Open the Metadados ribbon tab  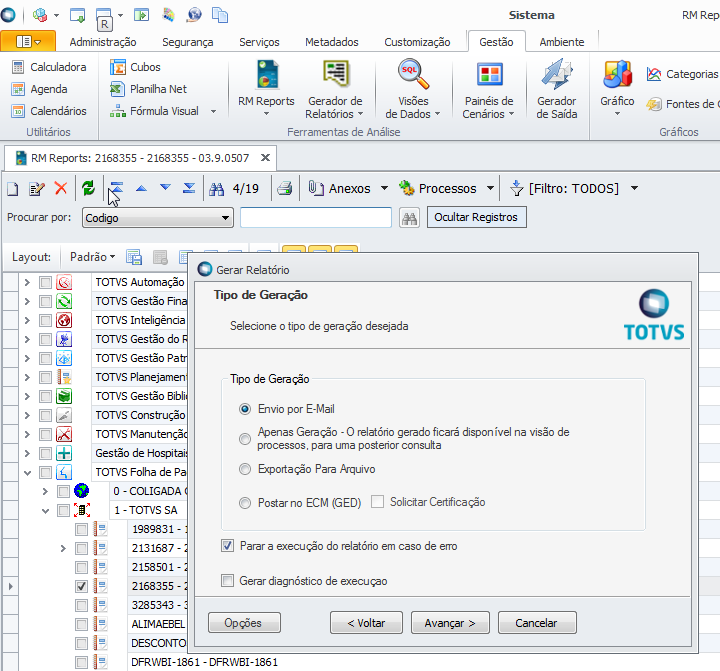click(332, 42)
